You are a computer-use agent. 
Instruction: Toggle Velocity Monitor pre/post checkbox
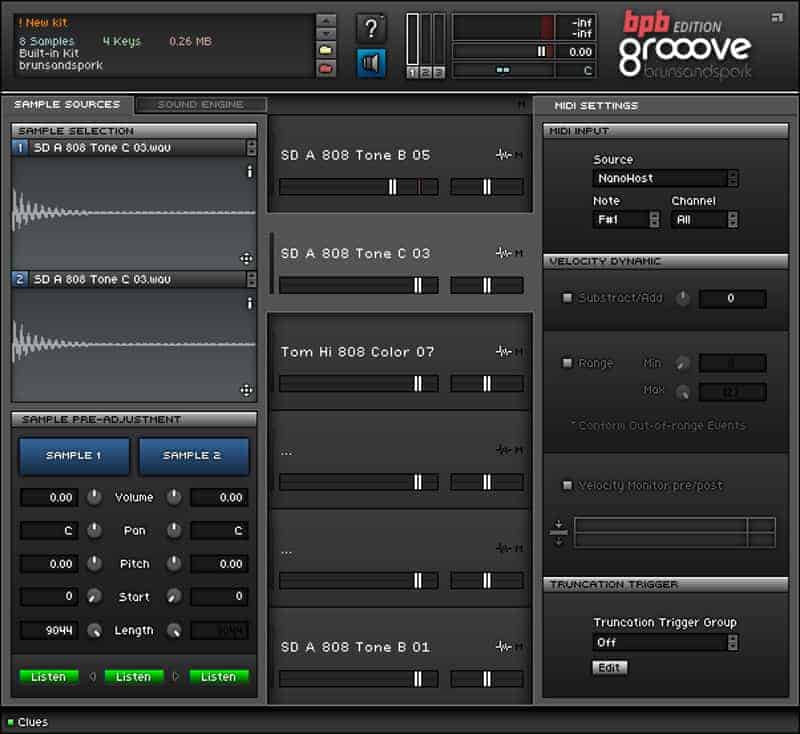tap(568, 486)
